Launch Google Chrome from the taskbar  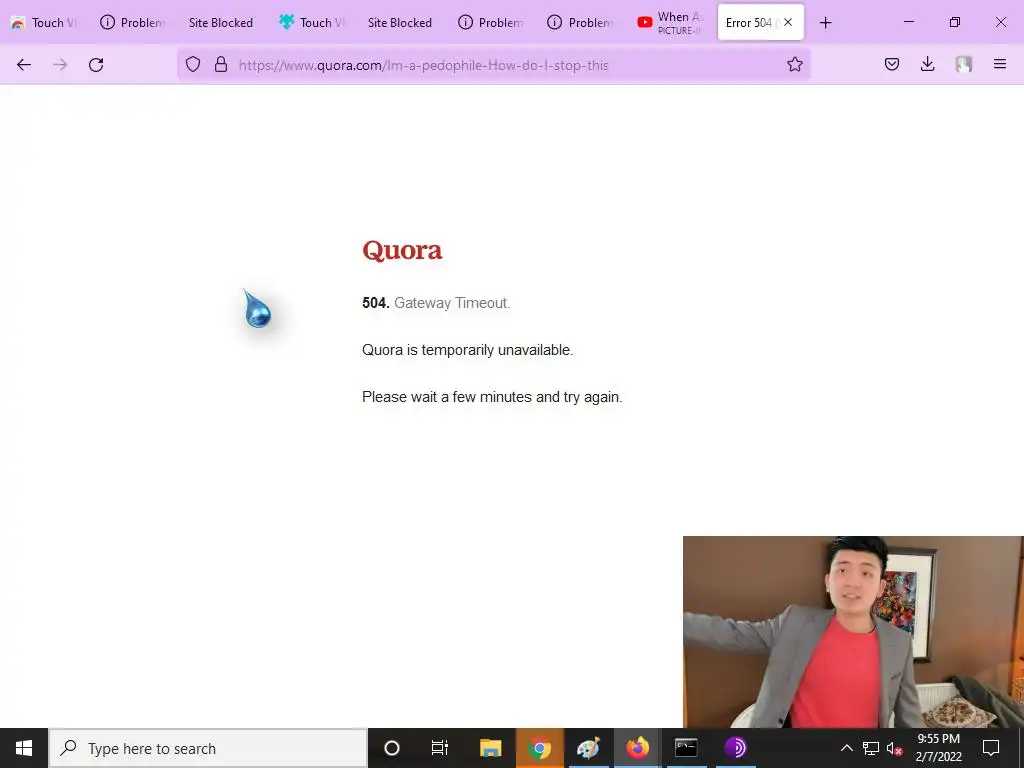coord(539,748)
